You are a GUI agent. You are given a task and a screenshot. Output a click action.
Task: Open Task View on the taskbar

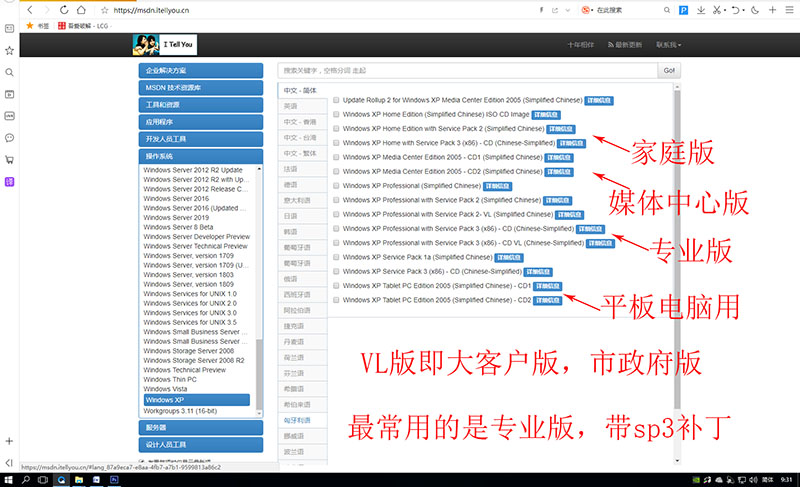(x=43, y=480)
